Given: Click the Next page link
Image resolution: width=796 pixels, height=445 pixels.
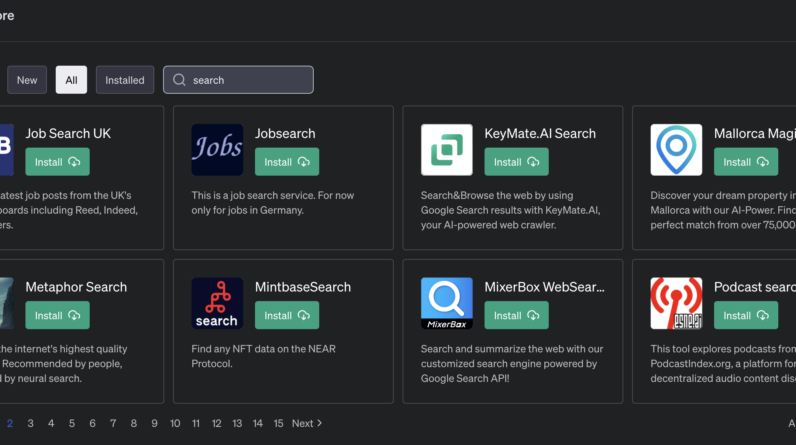Looking at the screenshot, I should [307, 423].
